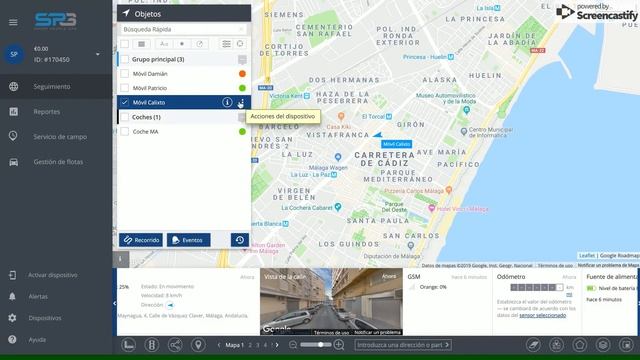Open Móvil Calixto info icon
The image size is (640, 360).
pos(227,102)
